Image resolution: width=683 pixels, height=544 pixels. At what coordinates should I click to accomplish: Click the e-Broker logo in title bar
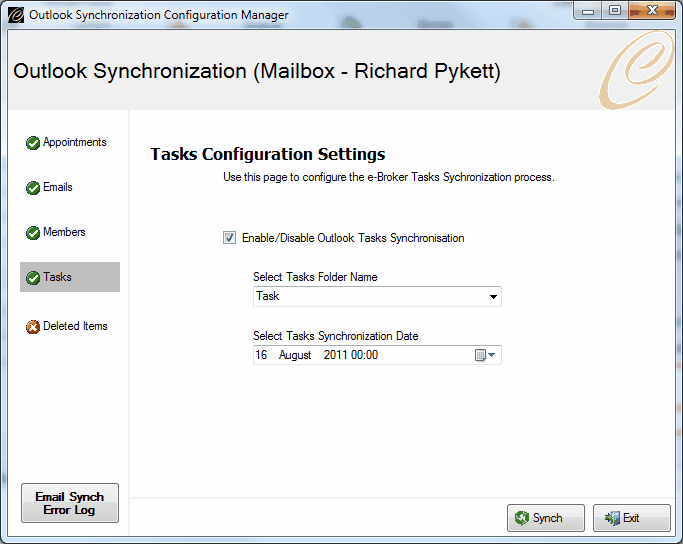[16, 15]
